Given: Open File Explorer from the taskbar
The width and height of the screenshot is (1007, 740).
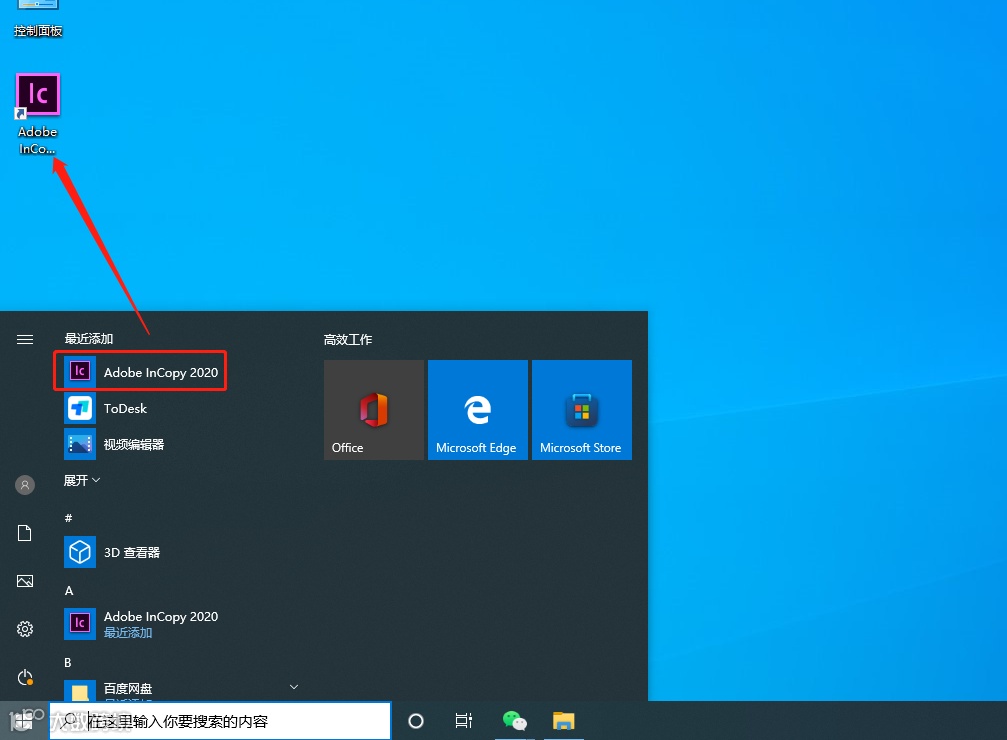Looking at the screenshot, I should [x=564, y=721].
